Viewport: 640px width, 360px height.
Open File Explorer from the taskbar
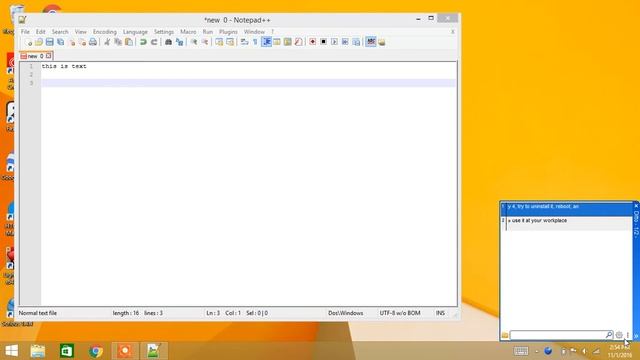38,351
